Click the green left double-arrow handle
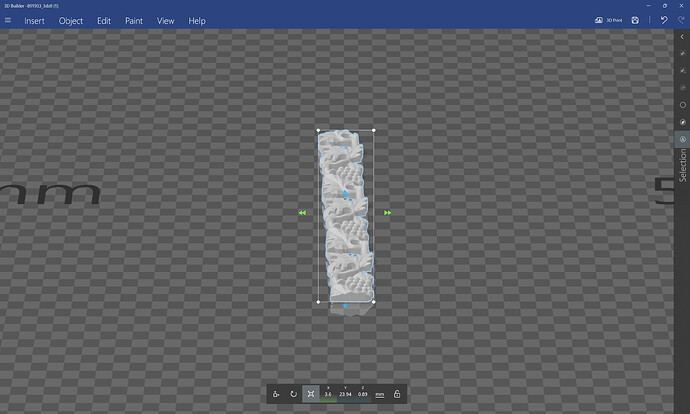The image size is (690, 414). tap(302, 213)
